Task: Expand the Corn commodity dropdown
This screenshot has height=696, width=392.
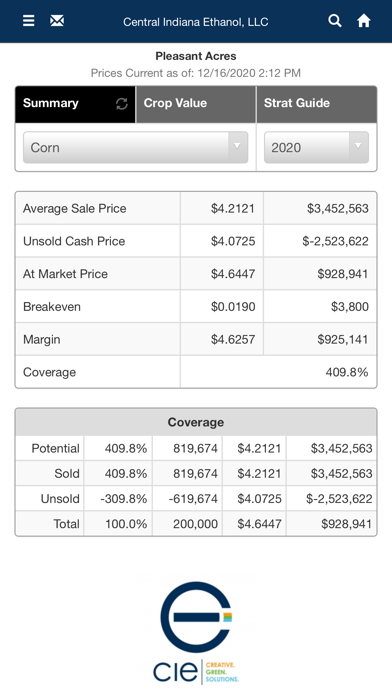Action: coord(135,147)
